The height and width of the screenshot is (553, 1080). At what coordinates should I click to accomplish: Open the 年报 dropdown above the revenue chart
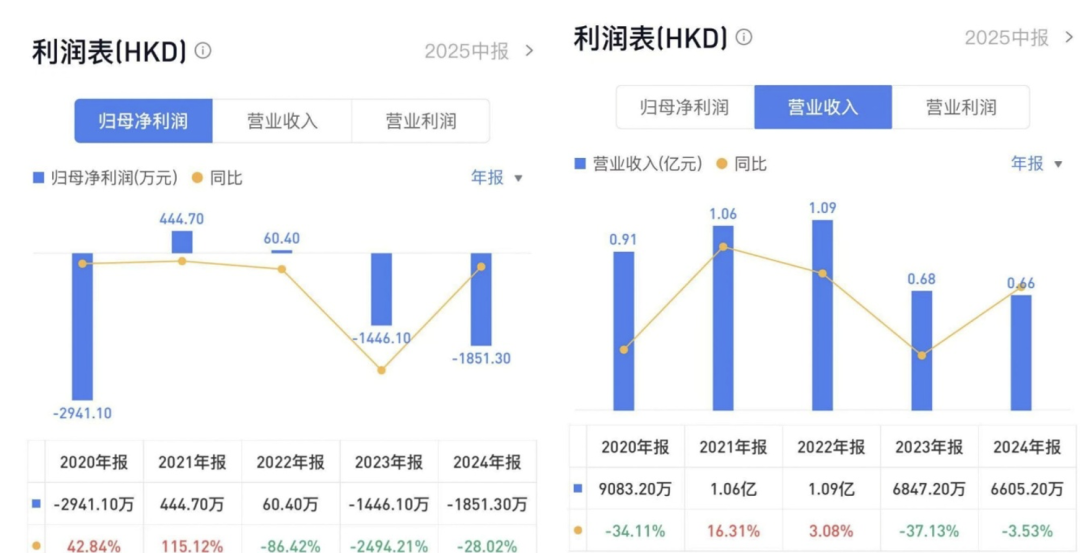click(x=1036, y=163)
